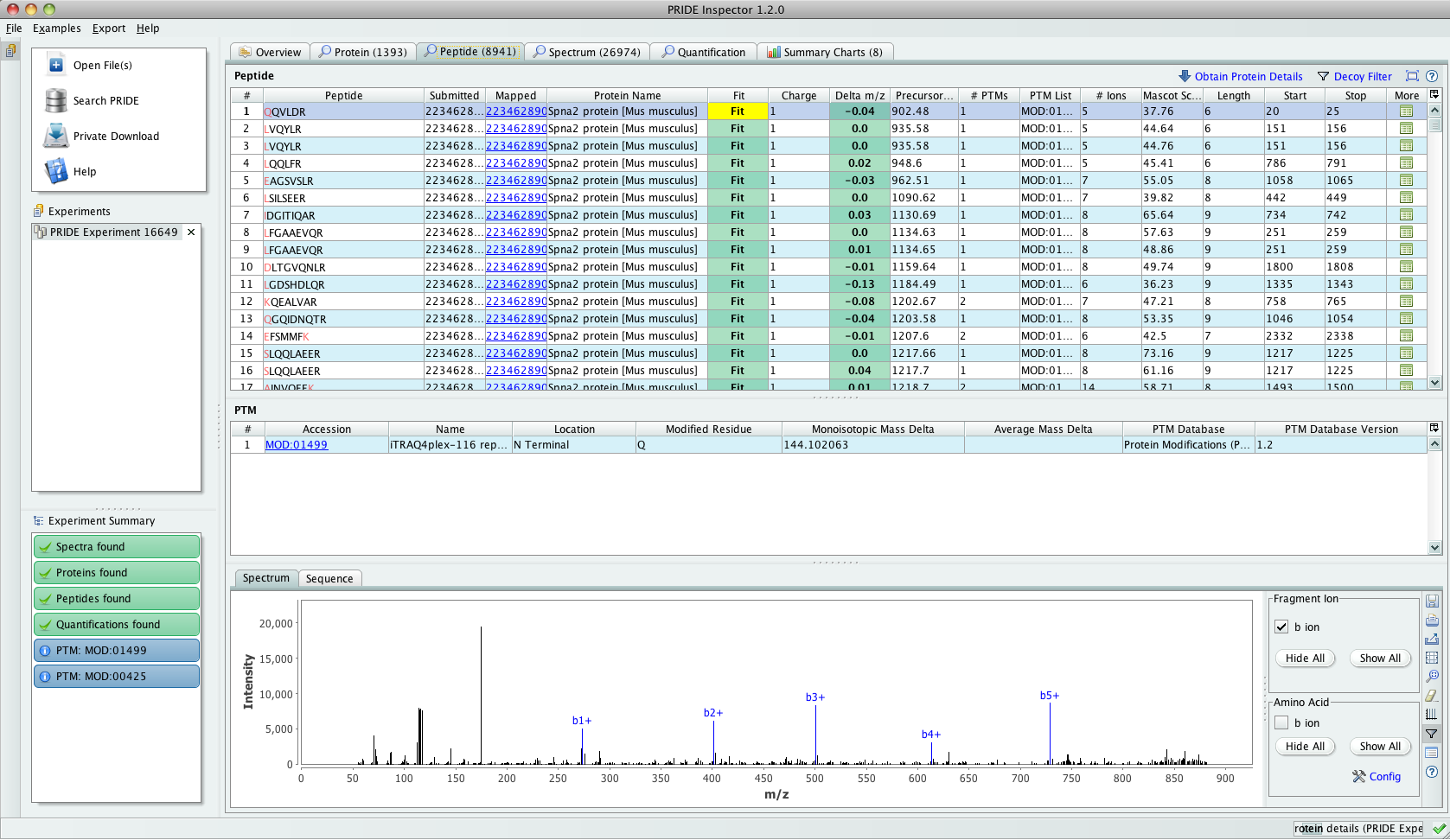Click the left sidebar collapse handle icon
Image resolution: width=1450 pixels, height=840 pixels.
click(10, 51)
